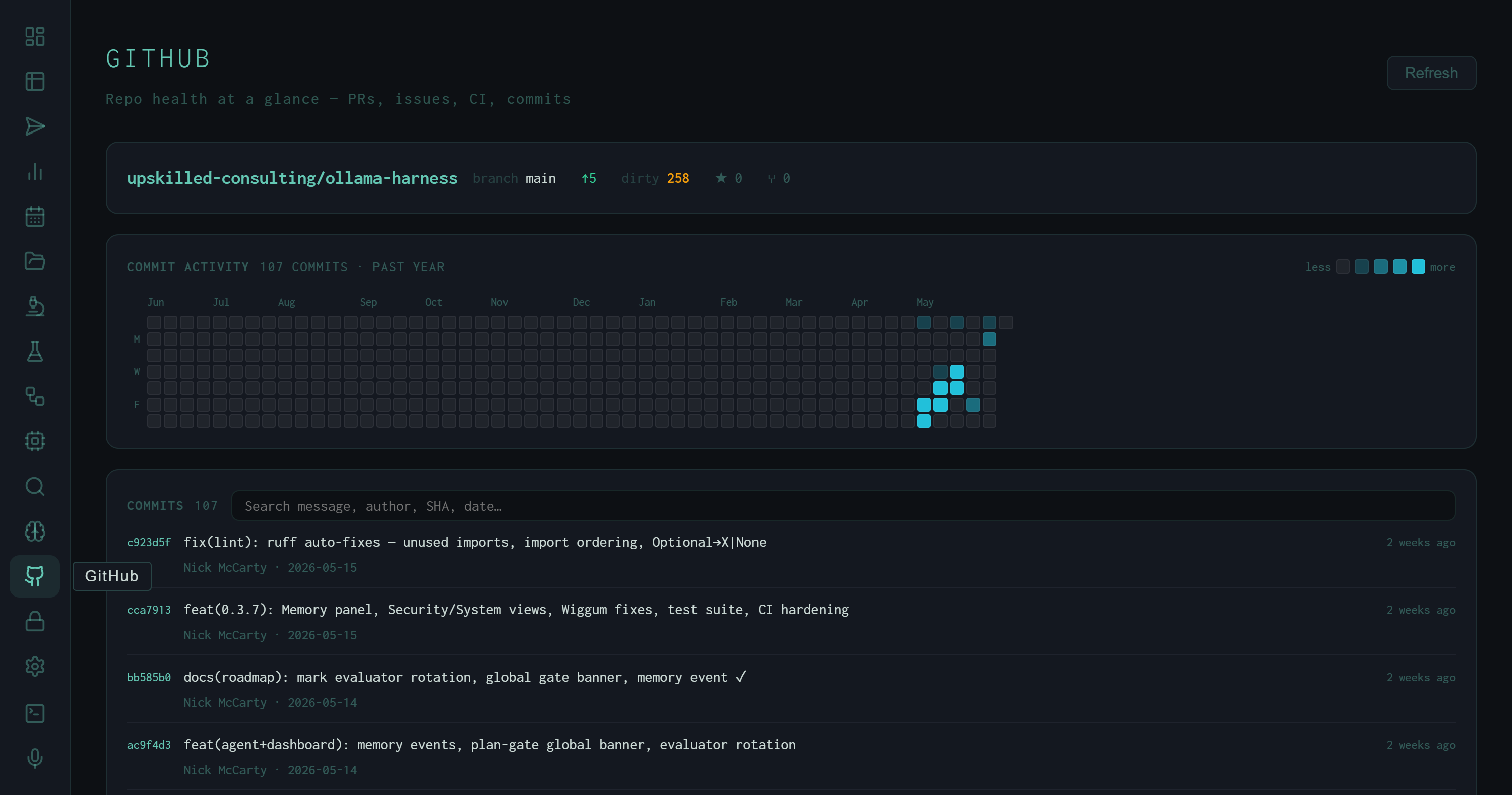Open commit SHA bb585b0
Image resolution: width=1512 pixels, height=795 pixels.
(149, 677)
